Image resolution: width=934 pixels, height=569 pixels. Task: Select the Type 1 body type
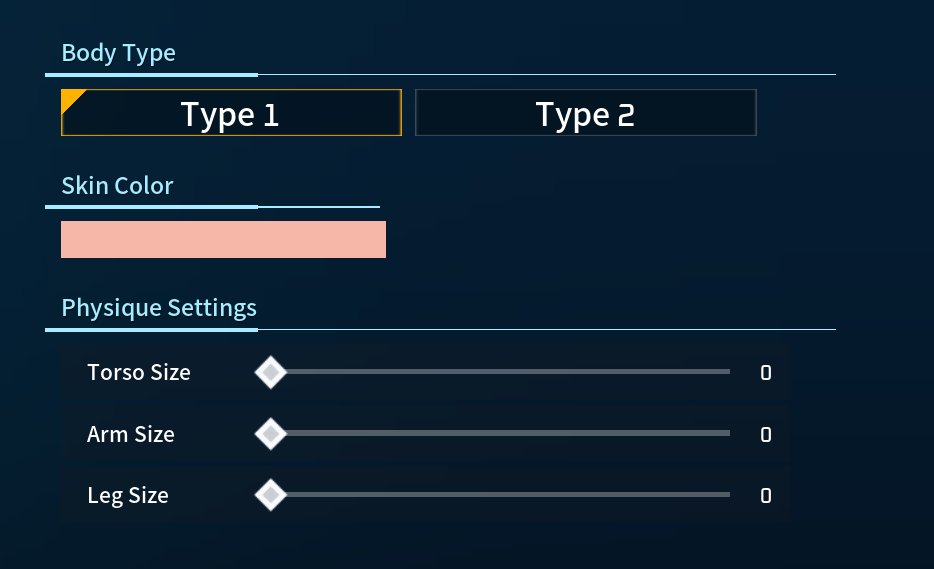click(x=230, y=113)
